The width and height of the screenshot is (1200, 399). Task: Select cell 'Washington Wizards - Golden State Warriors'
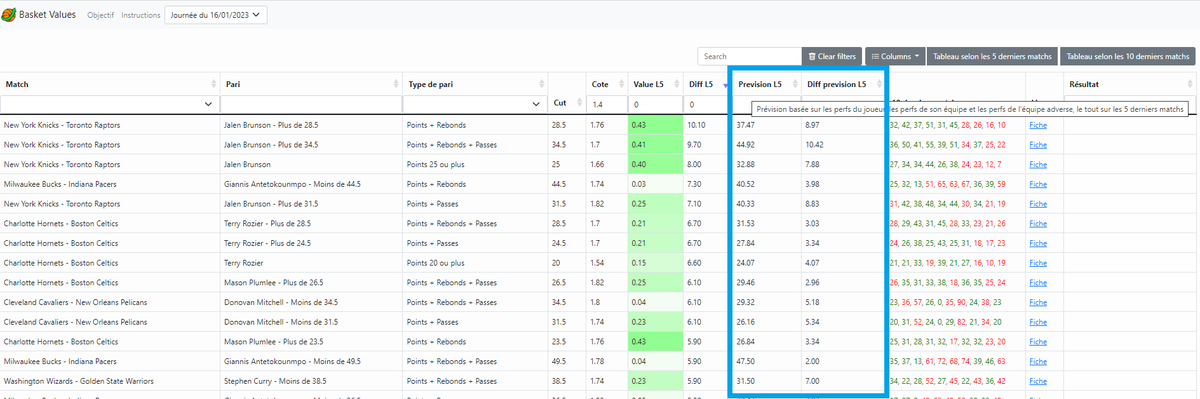[x=111, y=380]
